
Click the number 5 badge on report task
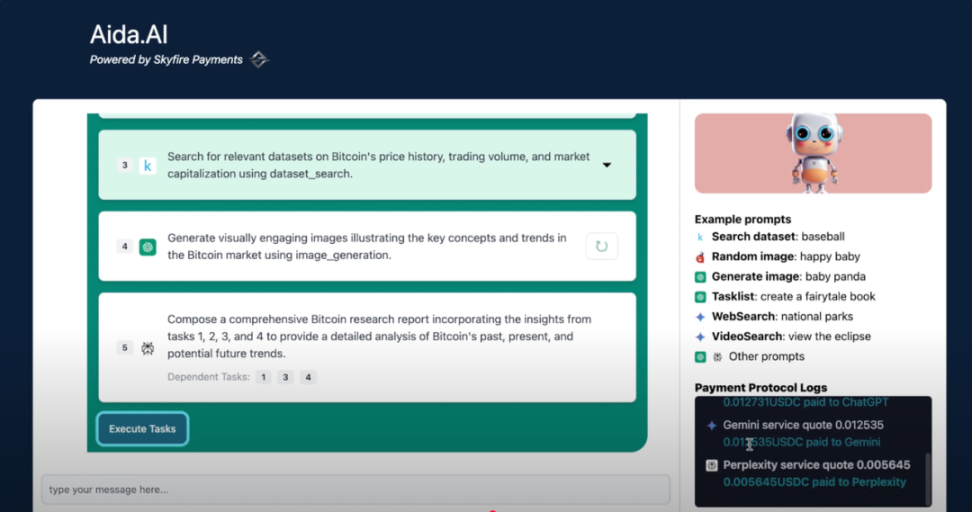click(x=125, y=348)
